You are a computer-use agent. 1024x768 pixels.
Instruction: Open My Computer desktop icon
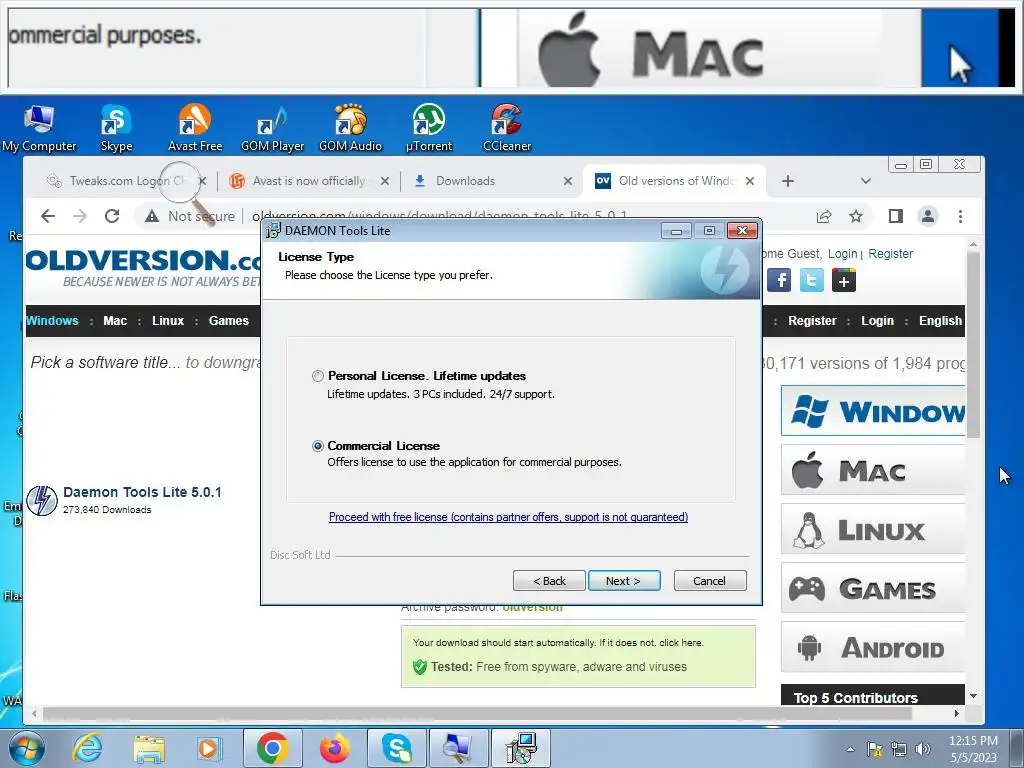39,129
